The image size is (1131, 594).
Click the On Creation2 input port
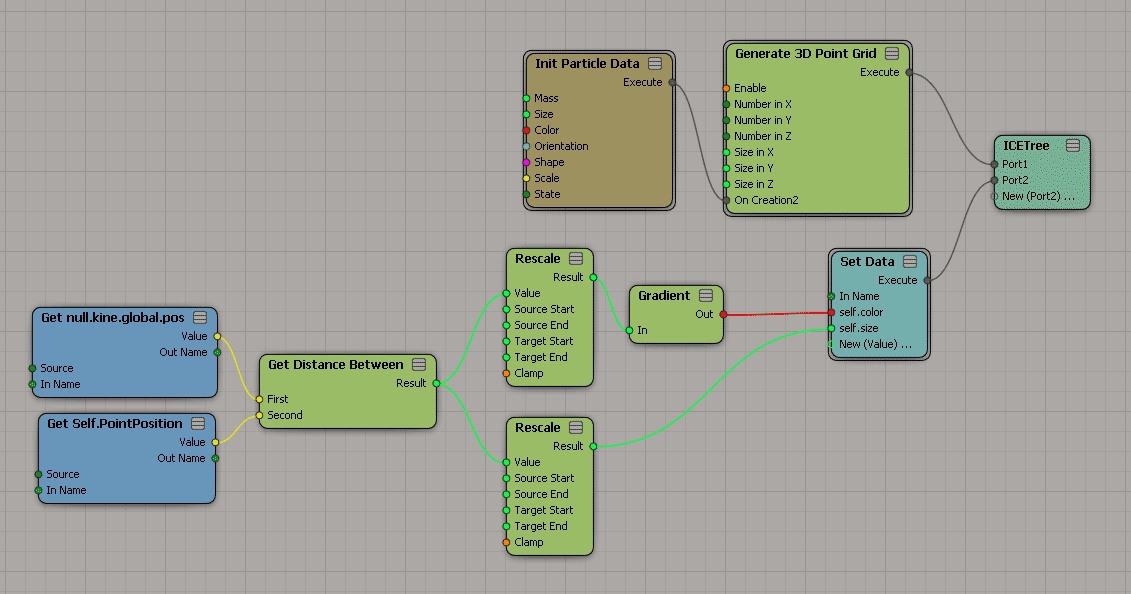point(726,200)
